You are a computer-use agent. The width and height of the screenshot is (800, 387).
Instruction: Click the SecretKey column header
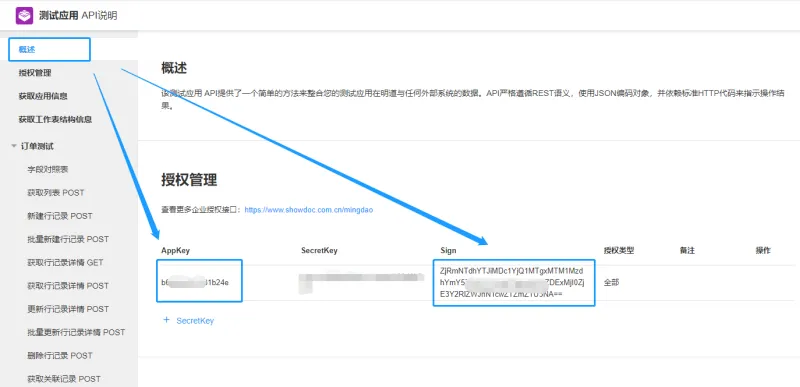[319, 250]
